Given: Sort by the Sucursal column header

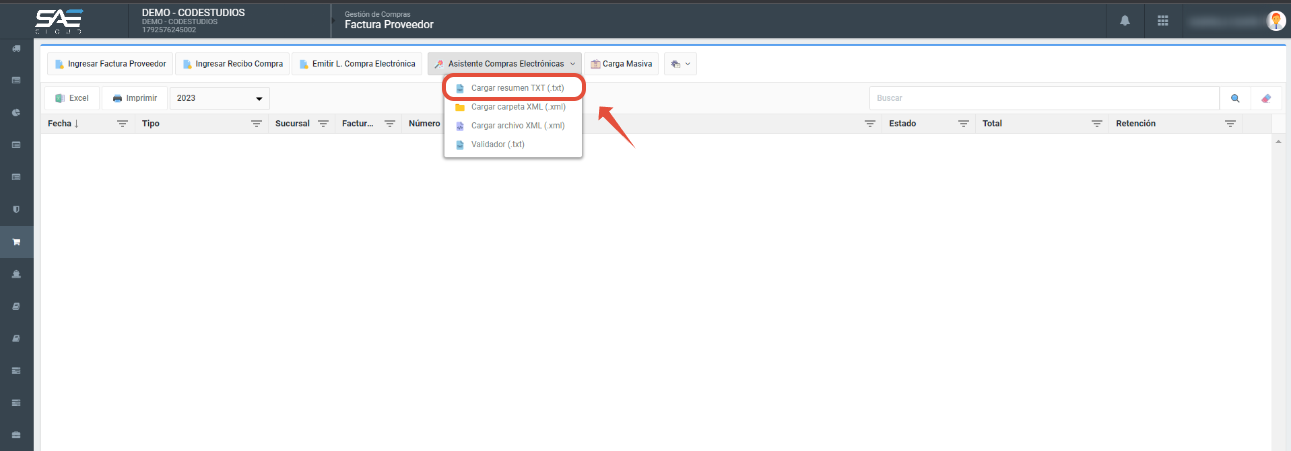Looking at the screenshot, I should pyautogui.click(x=292, y=124).
